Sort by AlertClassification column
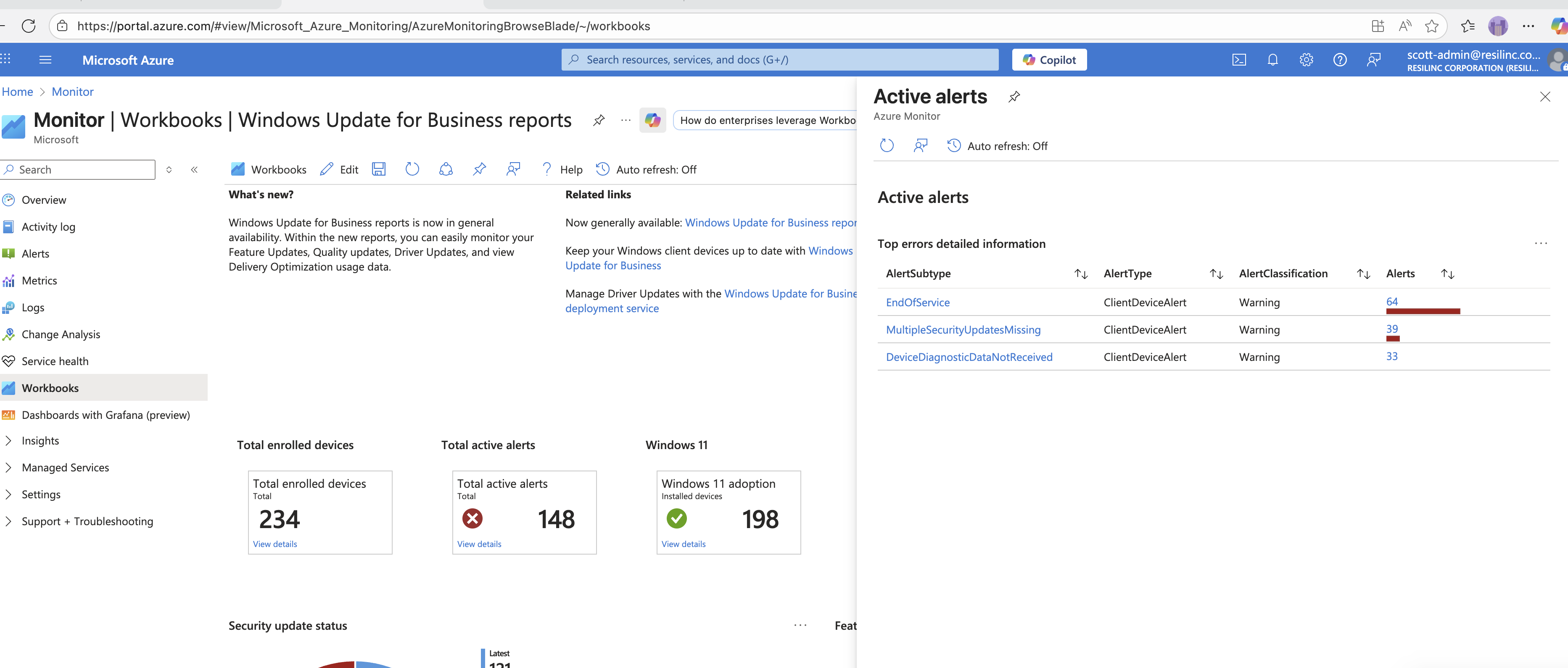This screenshot has width=1568, height=668. [1363, 274]
